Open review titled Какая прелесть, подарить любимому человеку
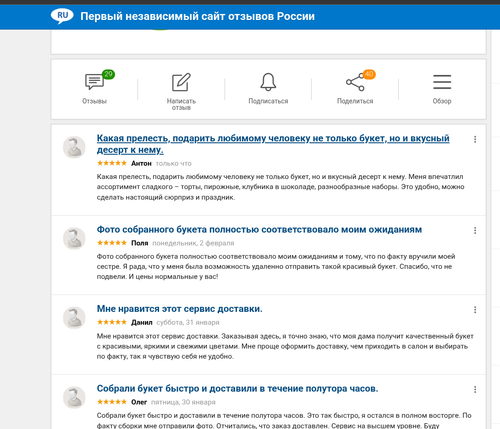 click(273, 144)
